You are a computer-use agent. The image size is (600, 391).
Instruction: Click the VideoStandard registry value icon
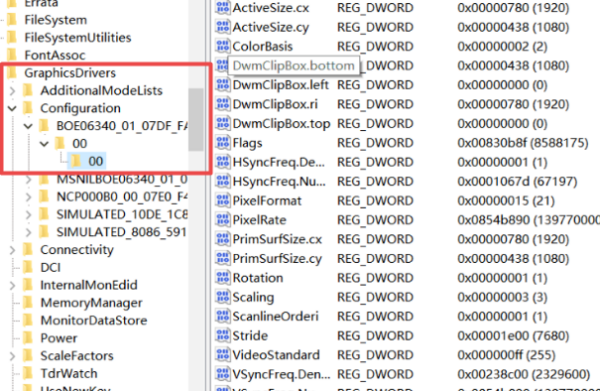point(222,355)
